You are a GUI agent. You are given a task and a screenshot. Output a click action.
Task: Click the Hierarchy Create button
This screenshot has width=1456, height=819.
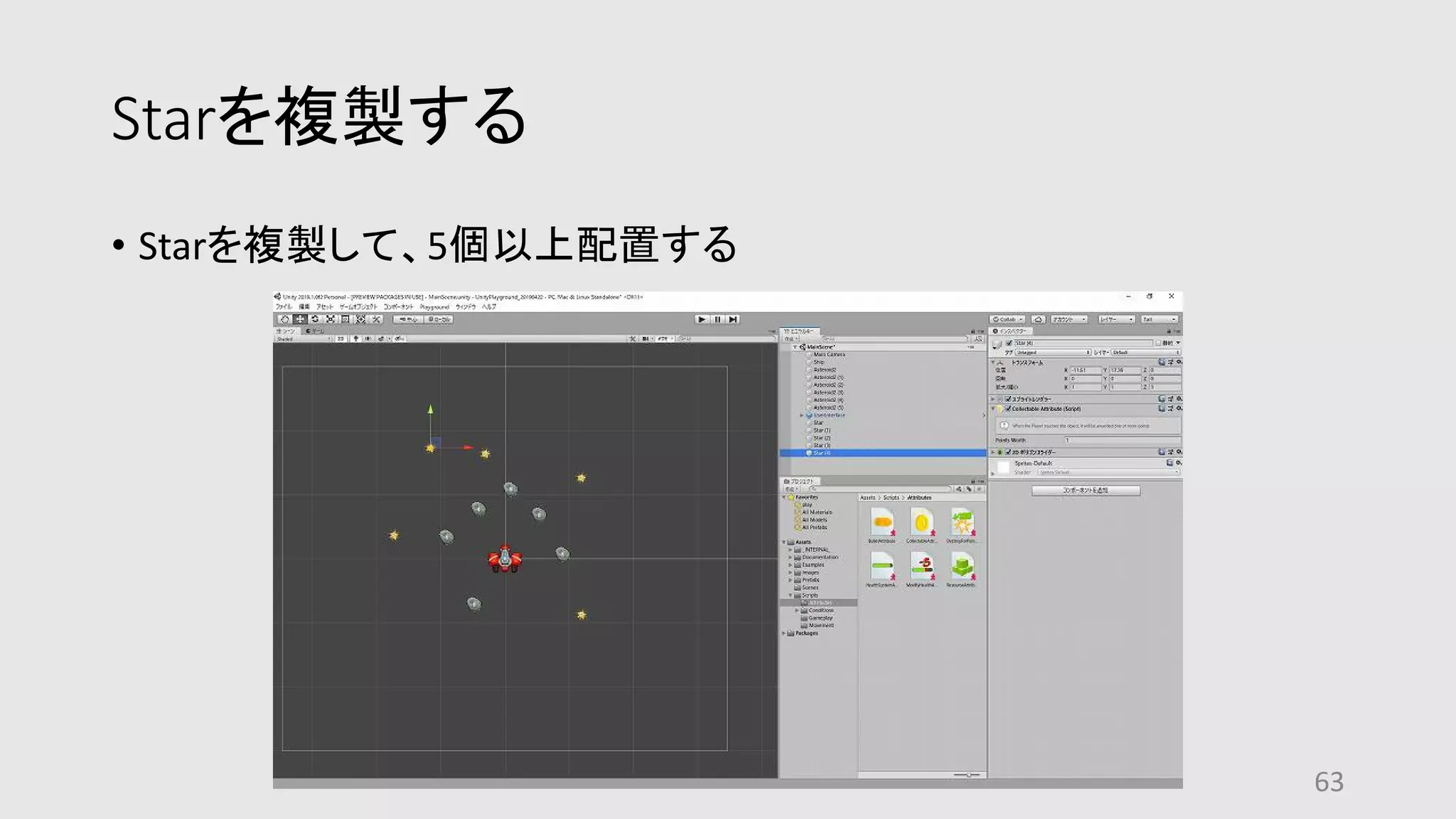[x=792, y=339]
